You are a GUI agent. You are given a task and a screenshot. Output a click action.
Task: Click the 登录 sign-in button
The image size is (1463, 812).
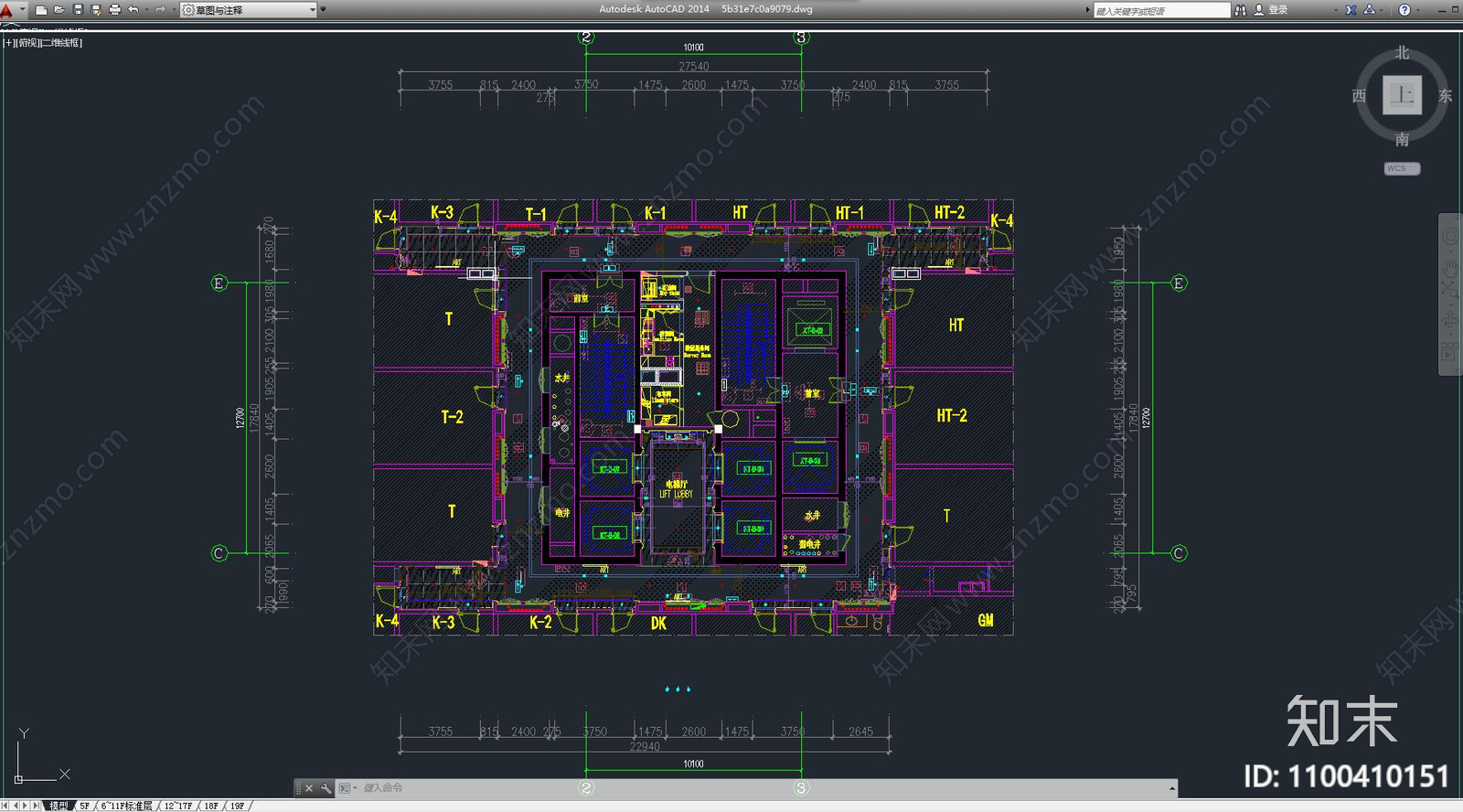1277,10
